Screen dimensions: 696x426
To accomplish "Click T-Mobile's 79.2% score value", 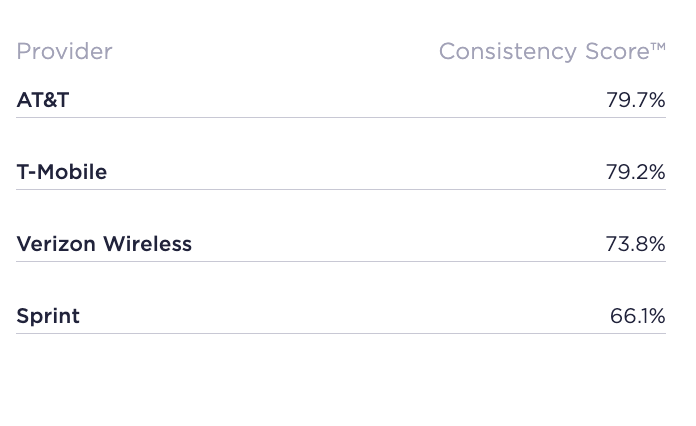I will tap(635, 172).
